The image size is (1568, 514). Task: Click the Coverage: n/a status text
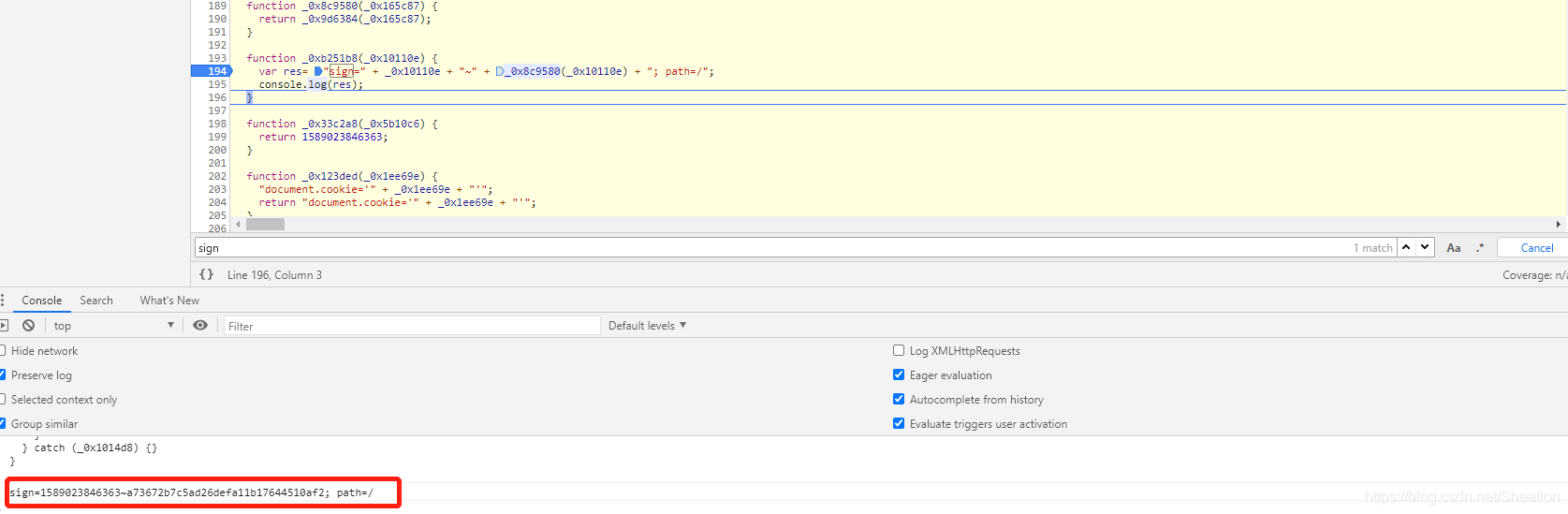pos(1535,275)
